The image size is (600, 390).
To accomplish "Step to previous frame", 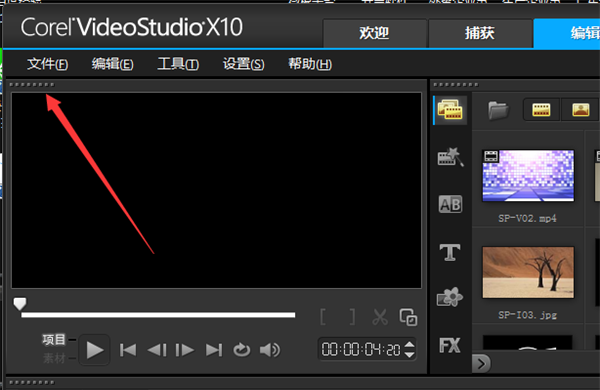I will [x=157, y=350].
